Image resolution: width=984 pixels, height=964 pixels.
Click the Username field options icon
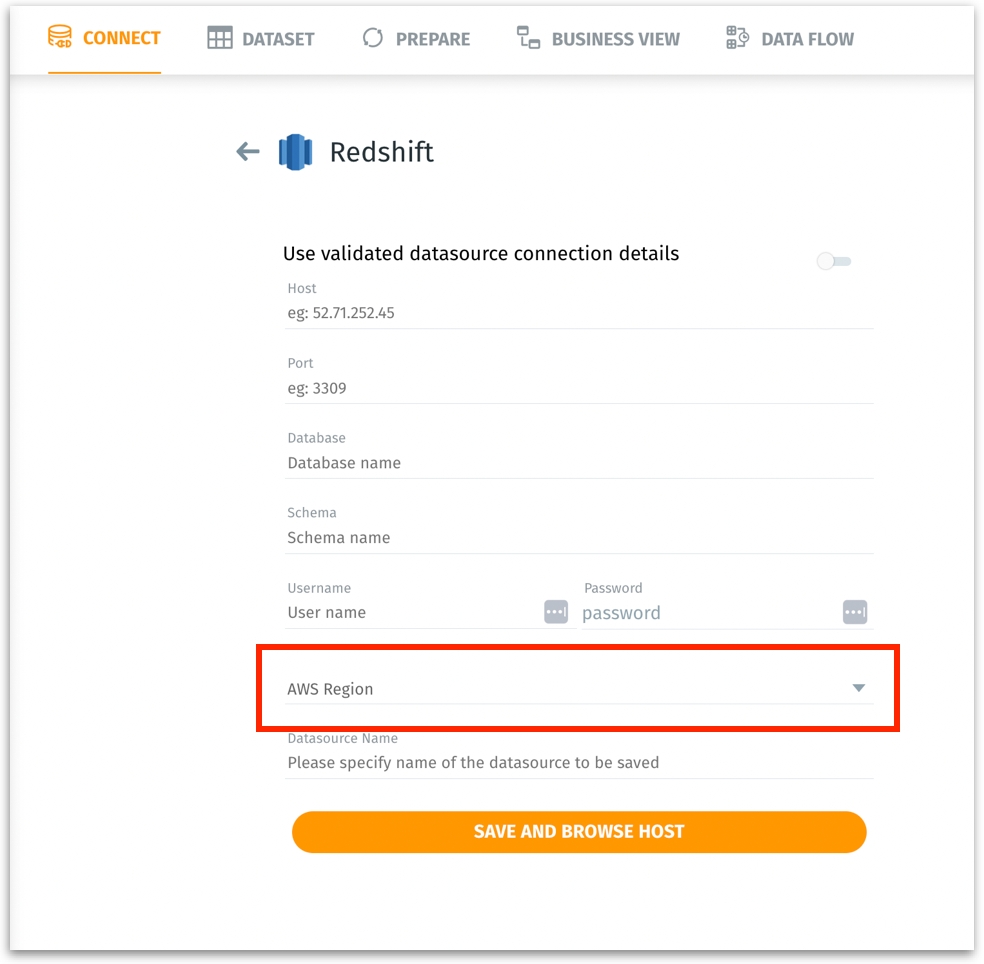pyautogui.click(x=556, y=612)
